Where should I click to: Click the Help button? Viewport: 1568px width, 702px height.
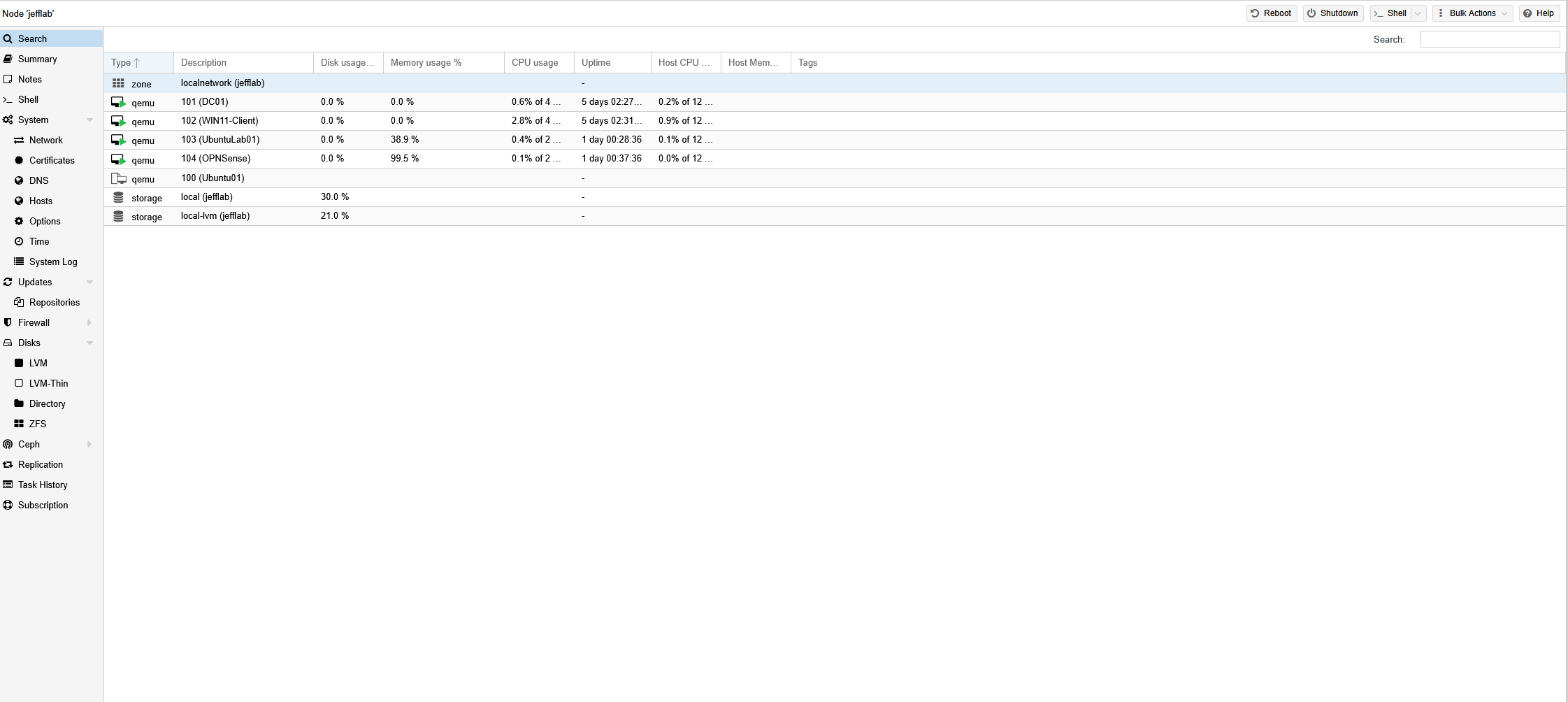coord(1539,13)
